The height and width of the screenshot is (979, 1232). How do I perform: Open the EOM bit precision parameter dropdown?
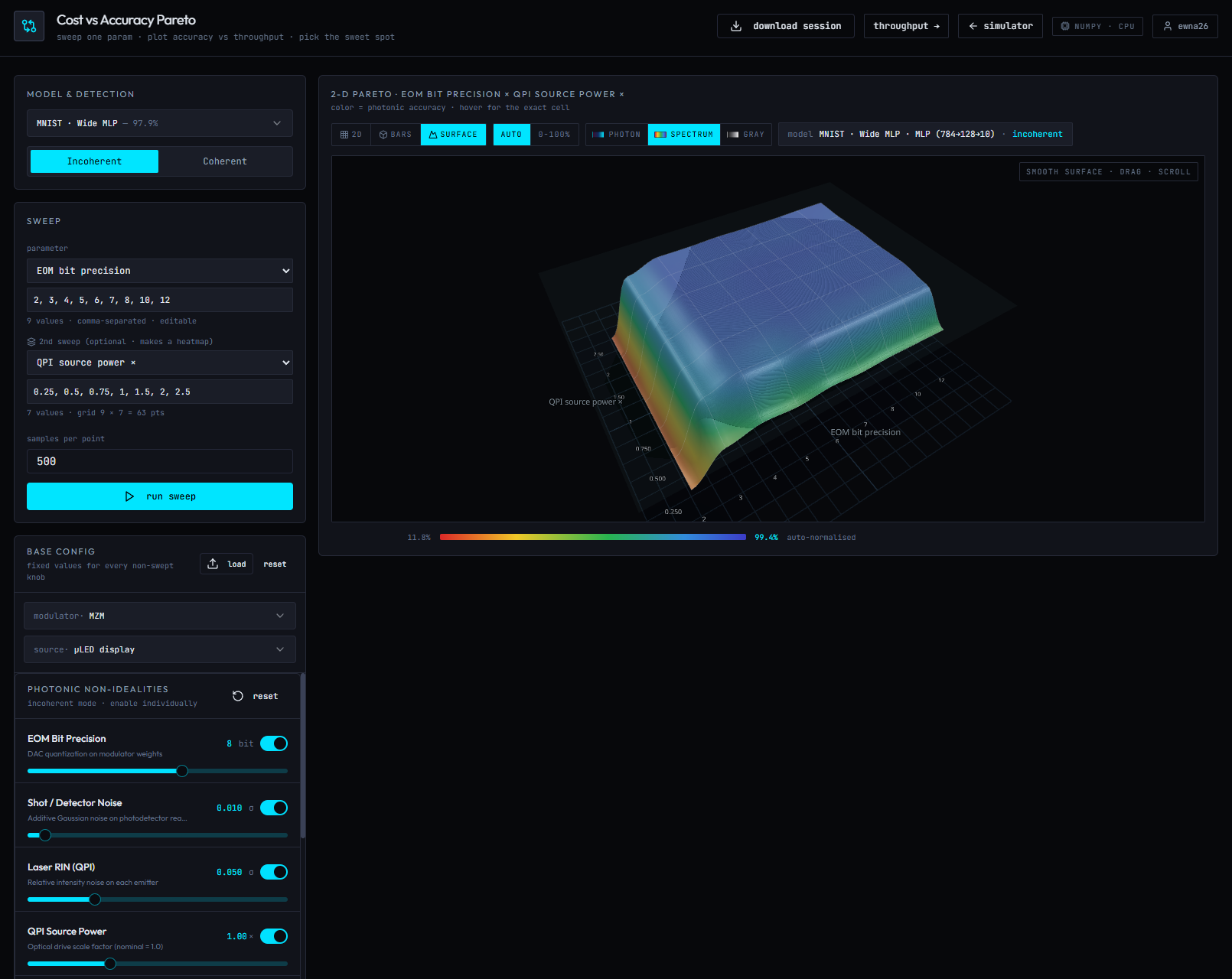[x=160, y=271]
